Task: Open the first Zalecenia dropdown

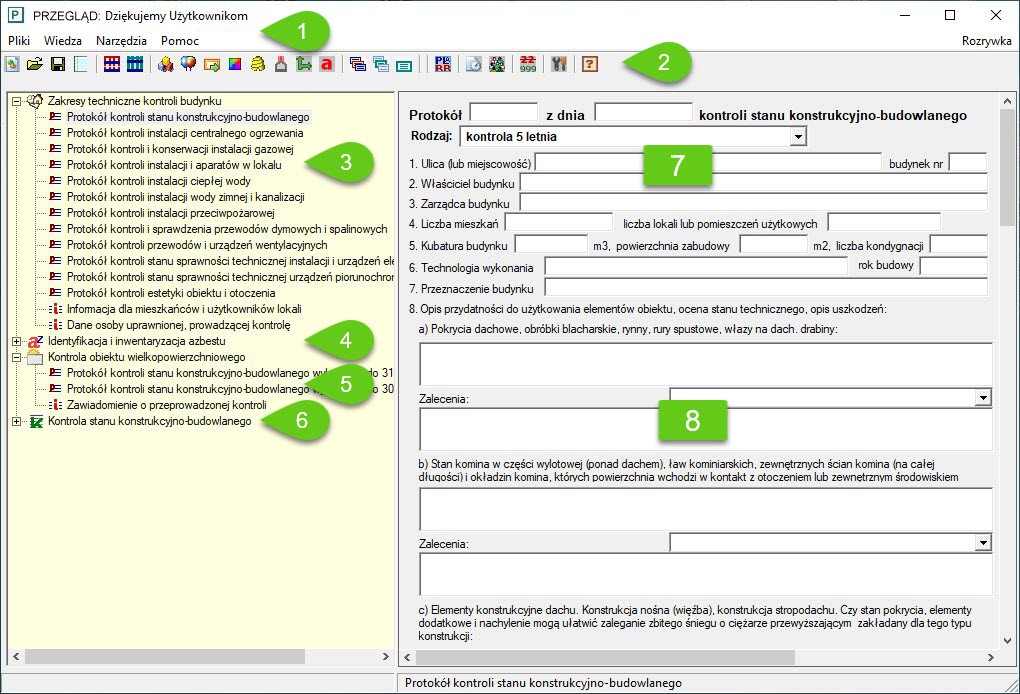Action: pyautogui.click(x=982, y=398)
